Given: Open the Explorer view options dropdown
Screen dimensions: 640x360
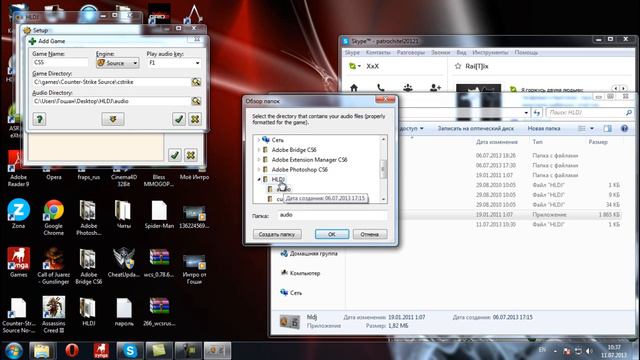Looking at the screenshot, I should [592, 129].
